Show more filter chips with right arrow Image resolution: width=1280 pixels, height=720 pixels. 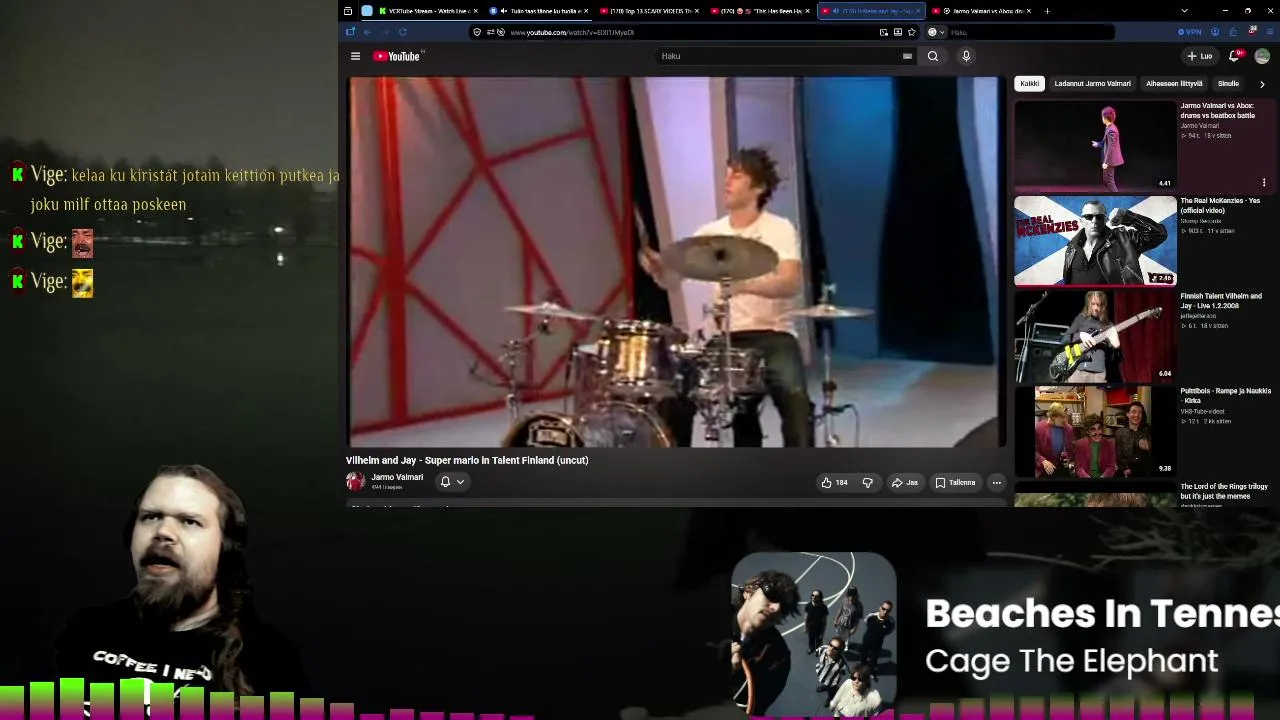(1262, 84)
